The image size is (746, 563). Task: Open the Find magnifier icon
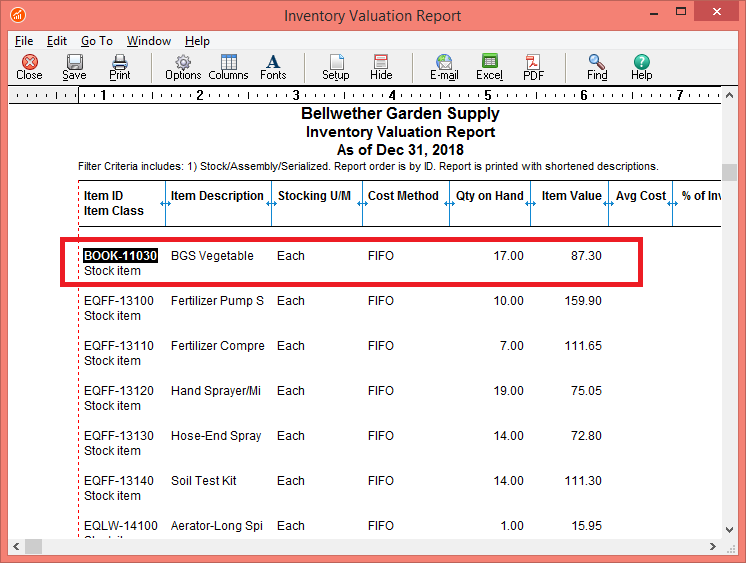(x=597, y=67)
